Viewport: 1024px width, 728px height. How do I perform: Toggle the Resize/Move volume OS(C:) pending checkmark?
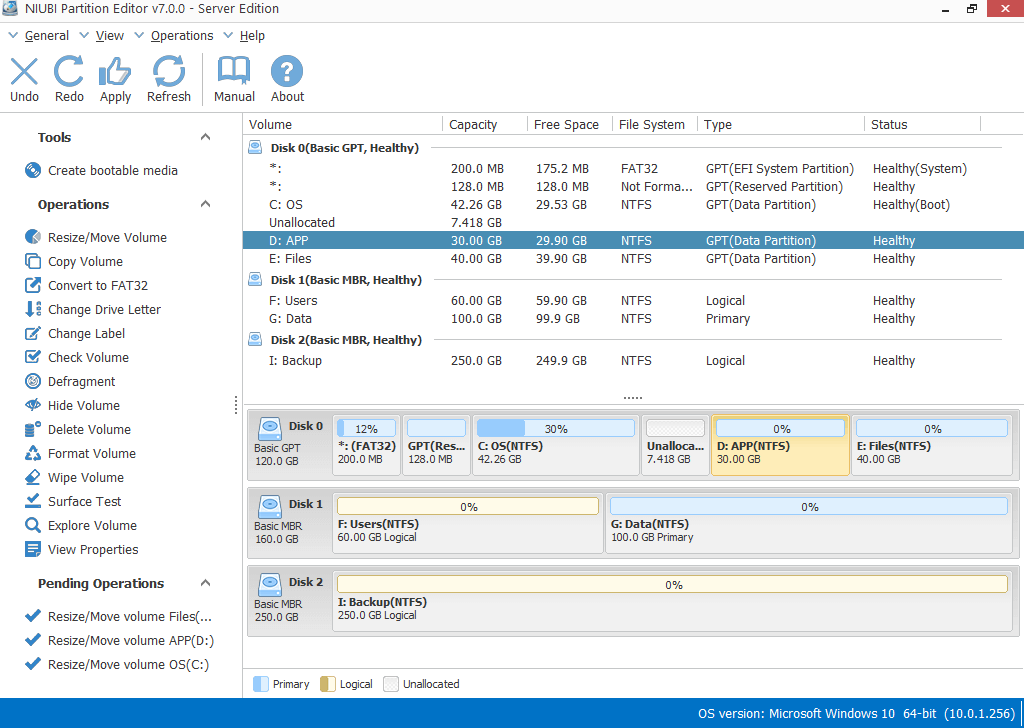[33, 665]
